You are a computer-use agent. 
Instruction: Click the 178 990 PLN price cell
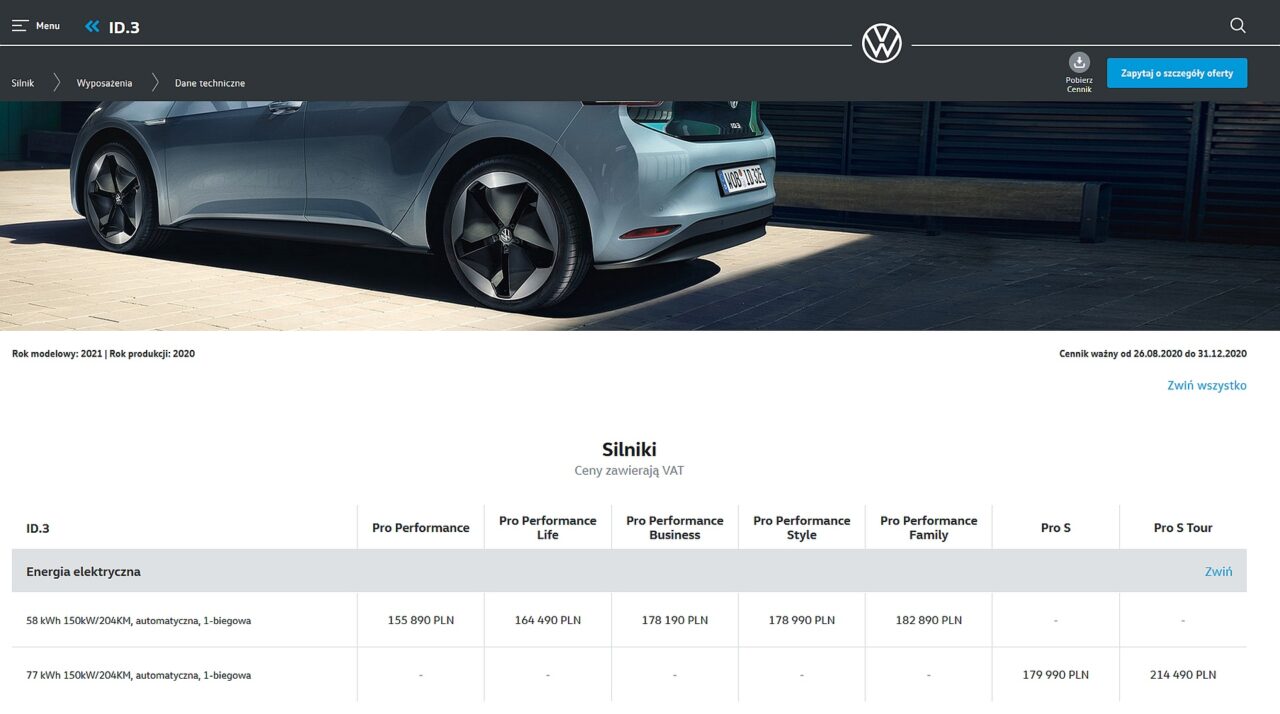(802, 620)
